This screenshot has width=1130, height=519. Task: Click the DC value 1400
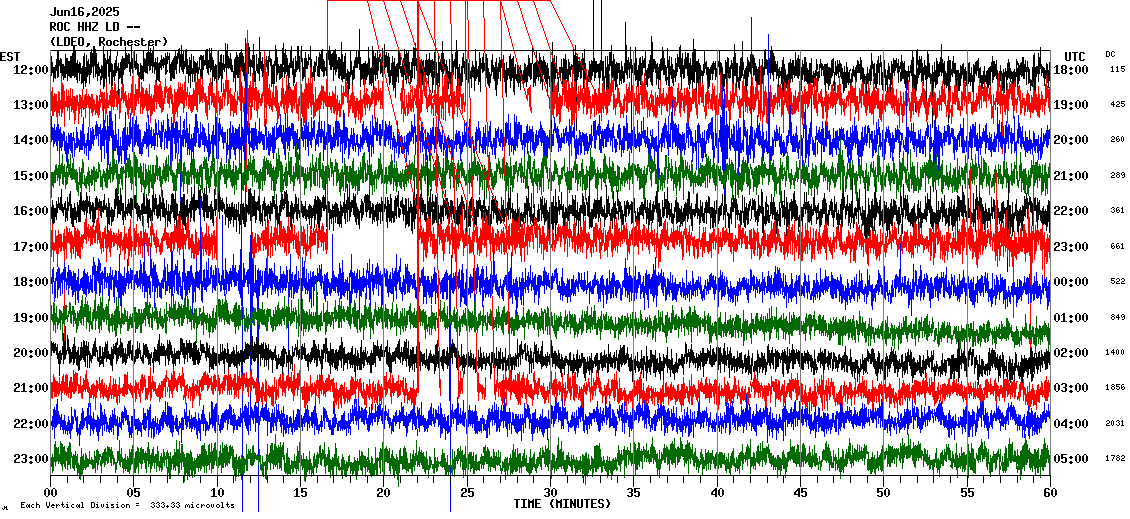[1116, 352]
